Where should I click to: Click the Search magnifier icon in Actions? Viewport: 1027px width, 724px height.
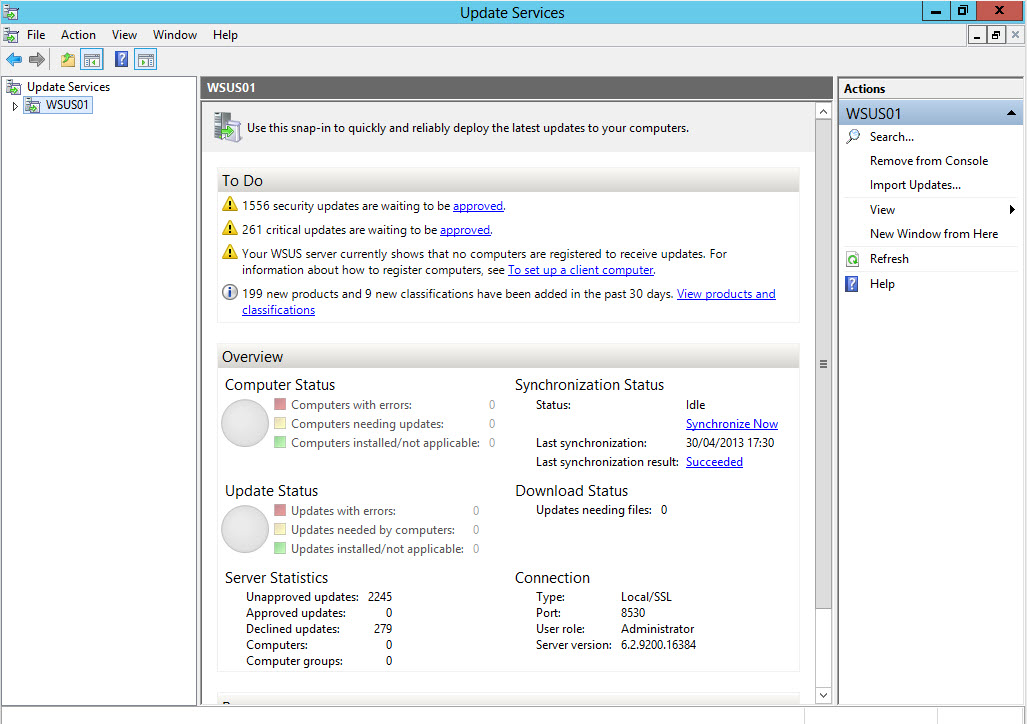(853, 136)
